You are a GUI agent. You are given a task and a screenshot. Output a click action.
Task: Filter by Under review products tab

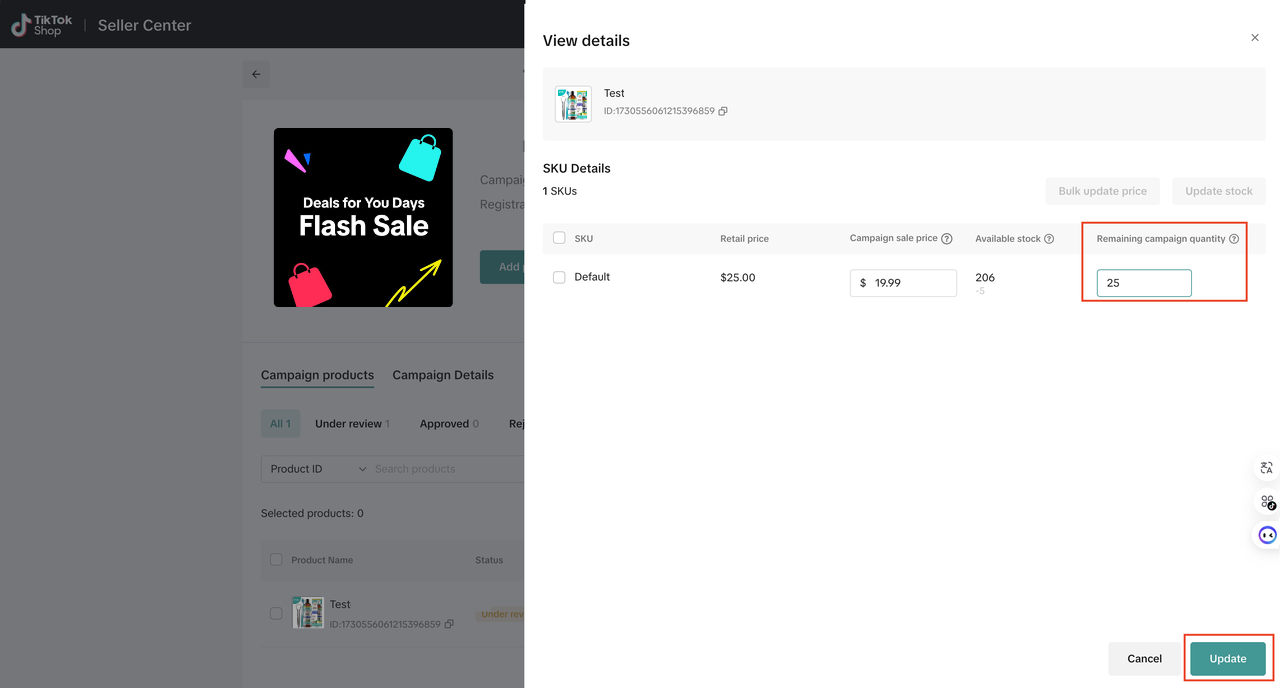pyautogui.click(x=351, y=424)
